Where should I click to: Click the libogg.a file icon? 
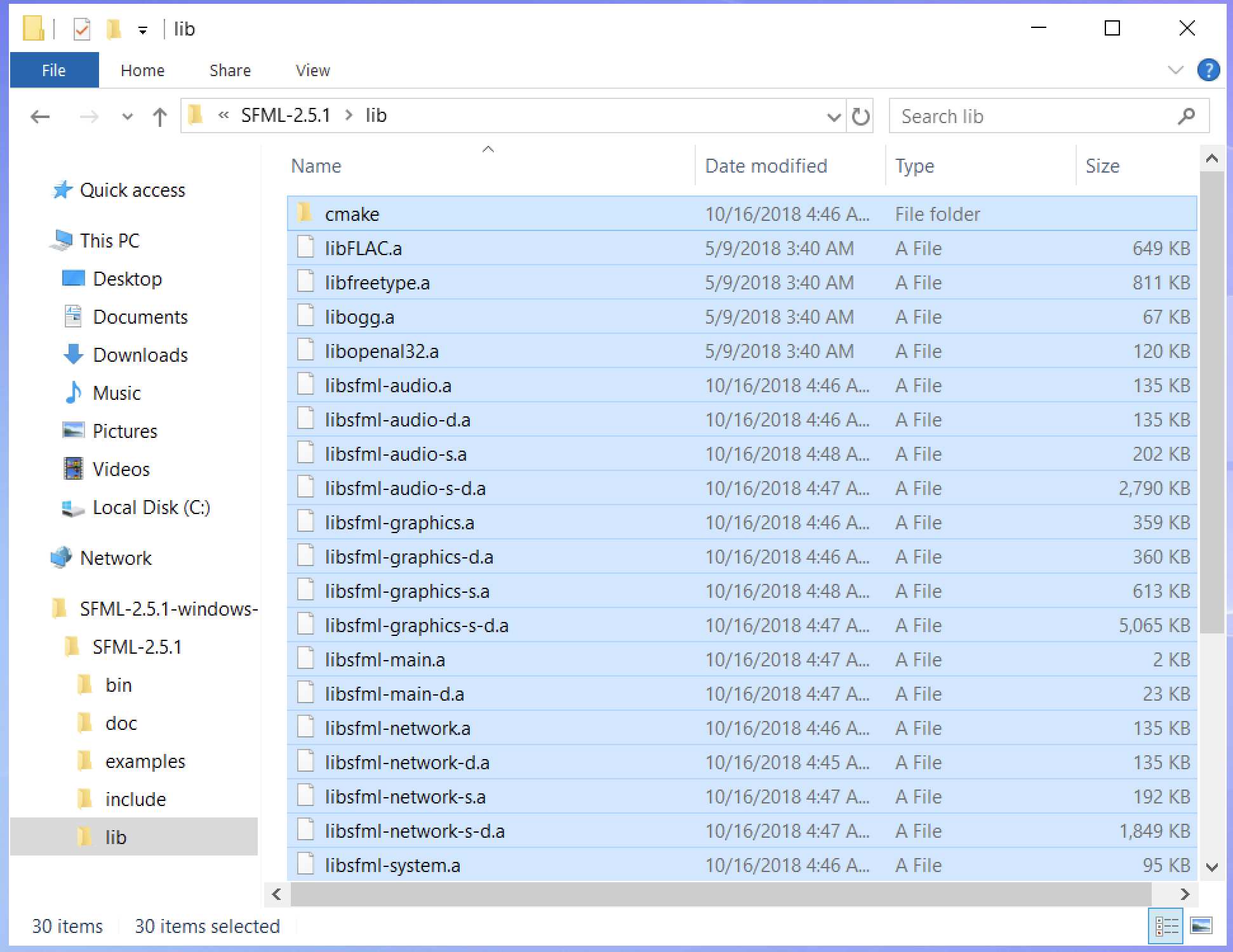click(x=305, y=315)
